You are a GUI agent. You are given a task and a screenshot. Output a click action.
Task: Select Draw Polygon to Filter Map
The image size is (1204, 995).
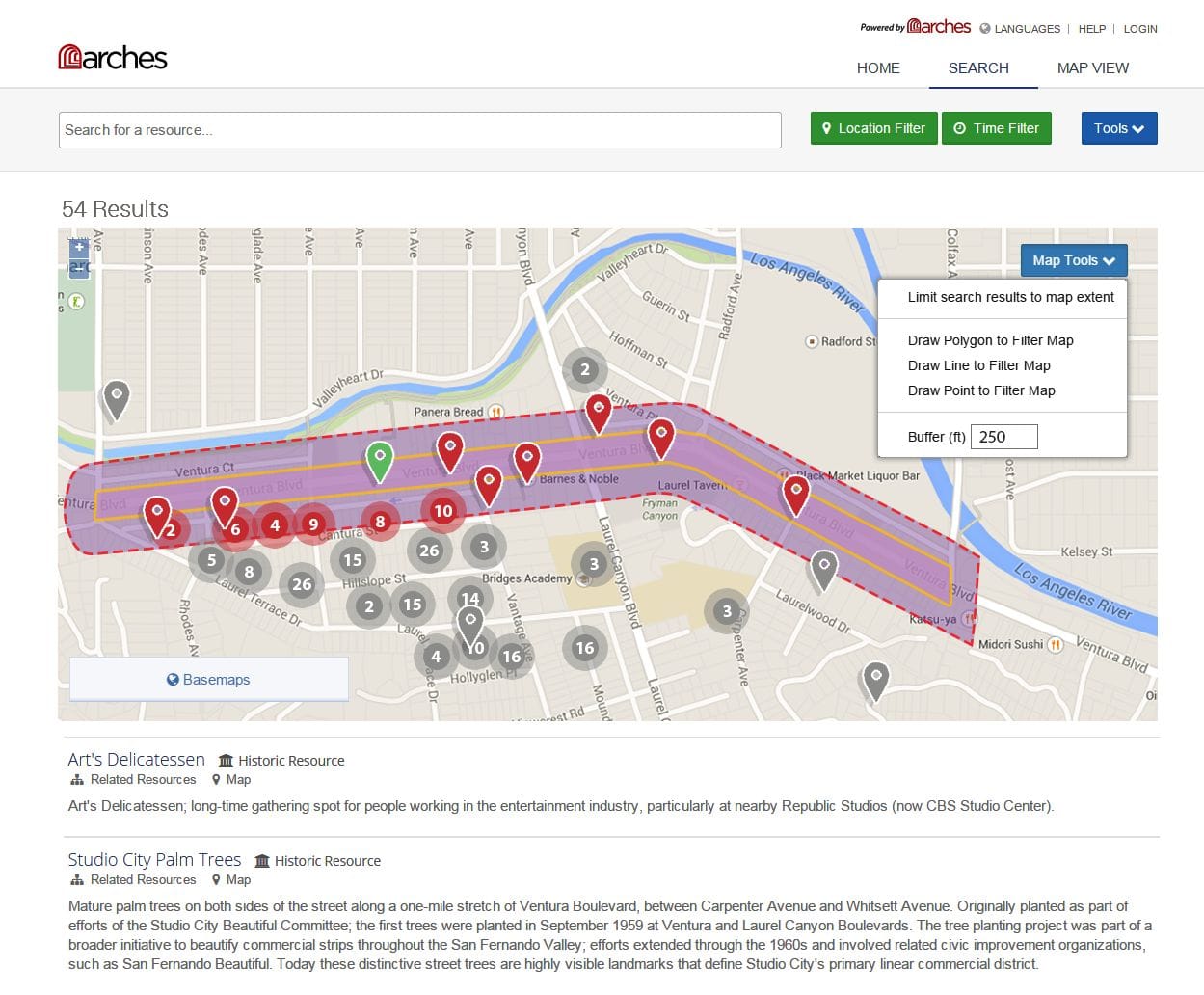(990, 340)
